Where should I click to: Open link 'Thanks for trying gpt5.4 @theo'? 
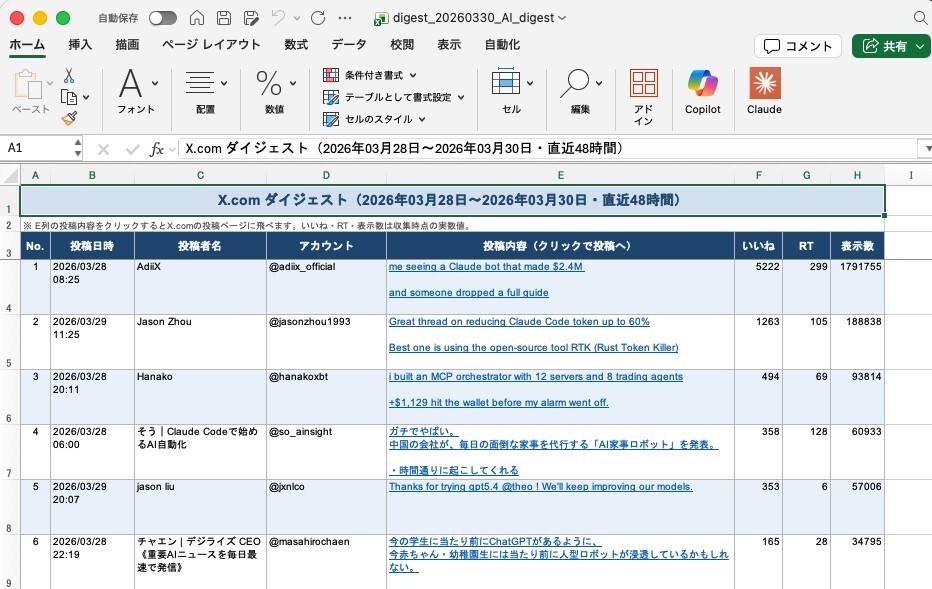pyautogui.click(x=540, y=487)
